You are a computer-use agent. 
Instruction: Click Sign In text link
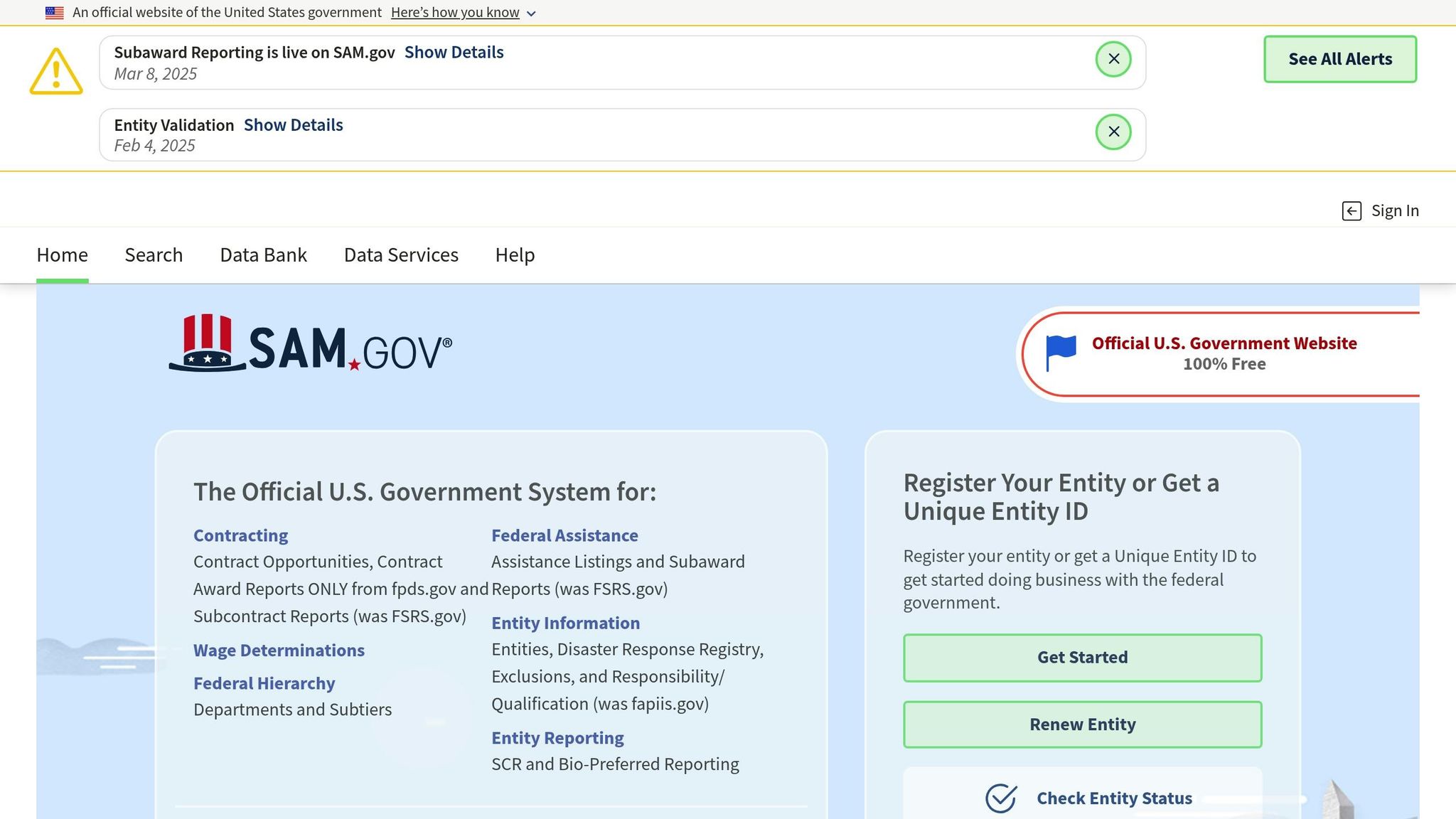tap(1395, 211)
